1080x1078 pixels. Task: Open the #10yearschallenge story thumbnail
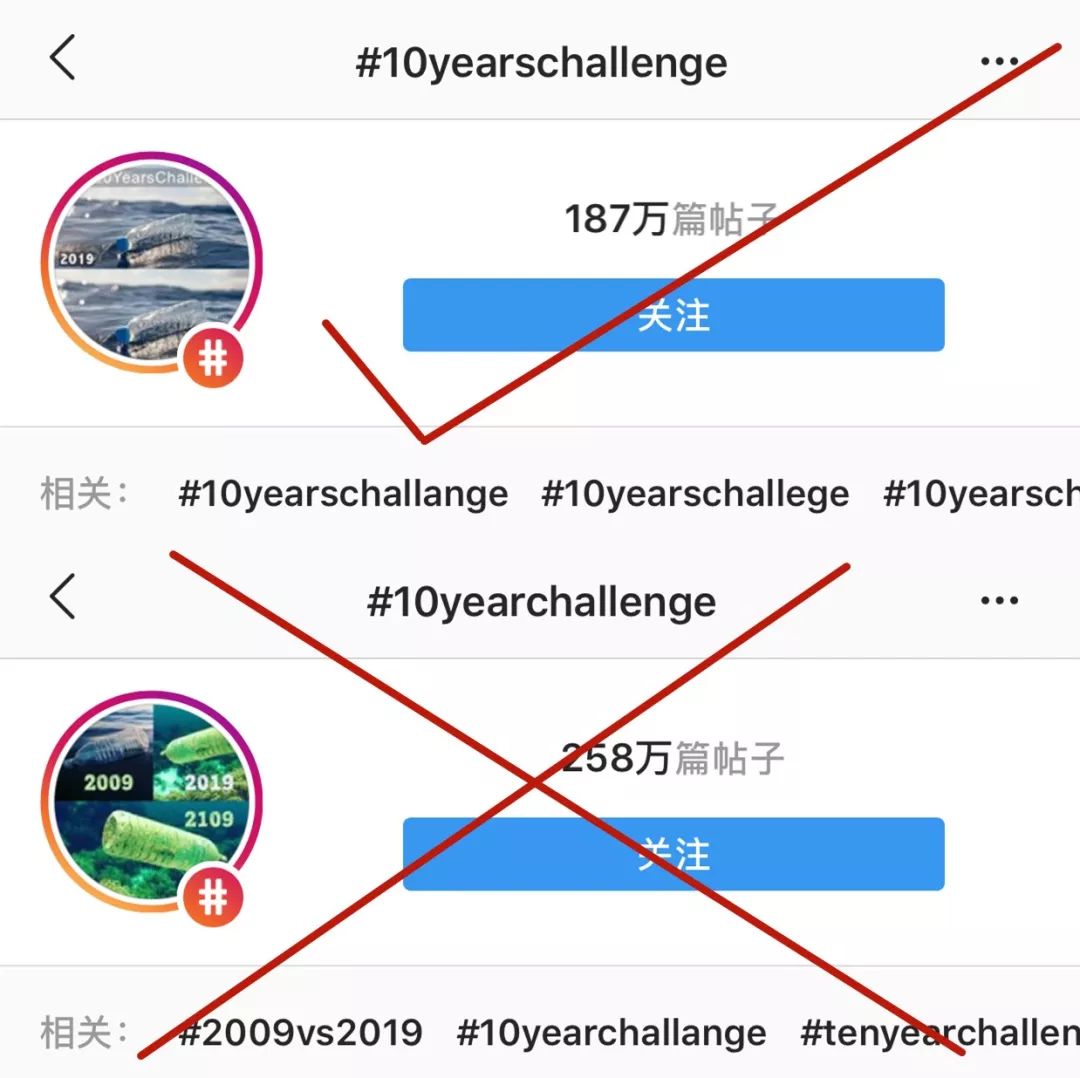pyautogui.click(x=150, y=260)
